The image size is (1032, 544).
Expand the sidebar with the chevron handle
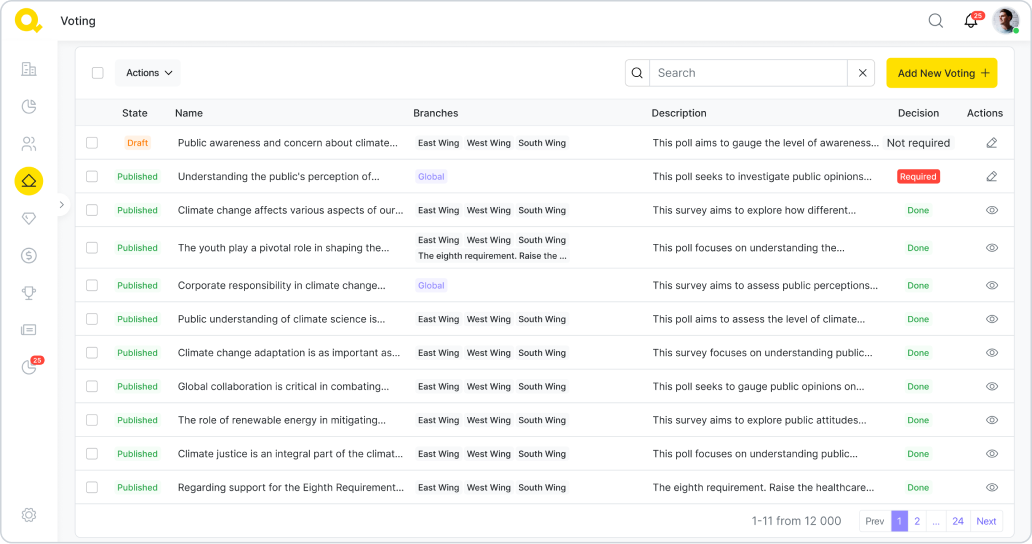[x=61, y=204]
